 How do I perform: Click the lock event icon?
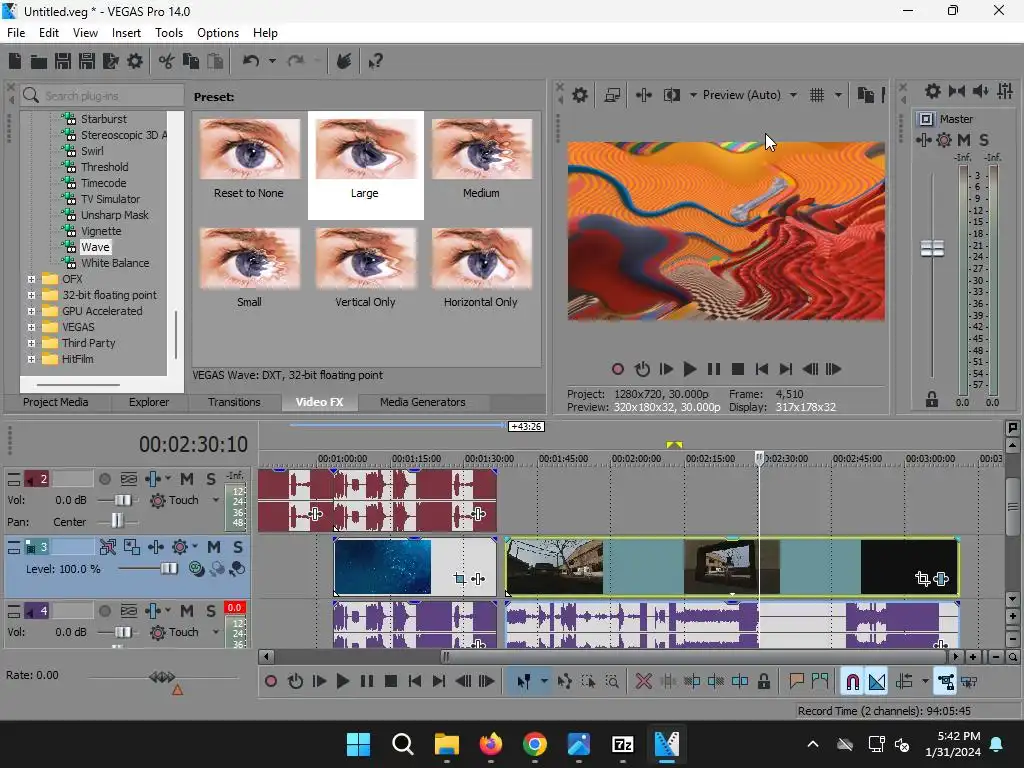[x=763, y=682]
